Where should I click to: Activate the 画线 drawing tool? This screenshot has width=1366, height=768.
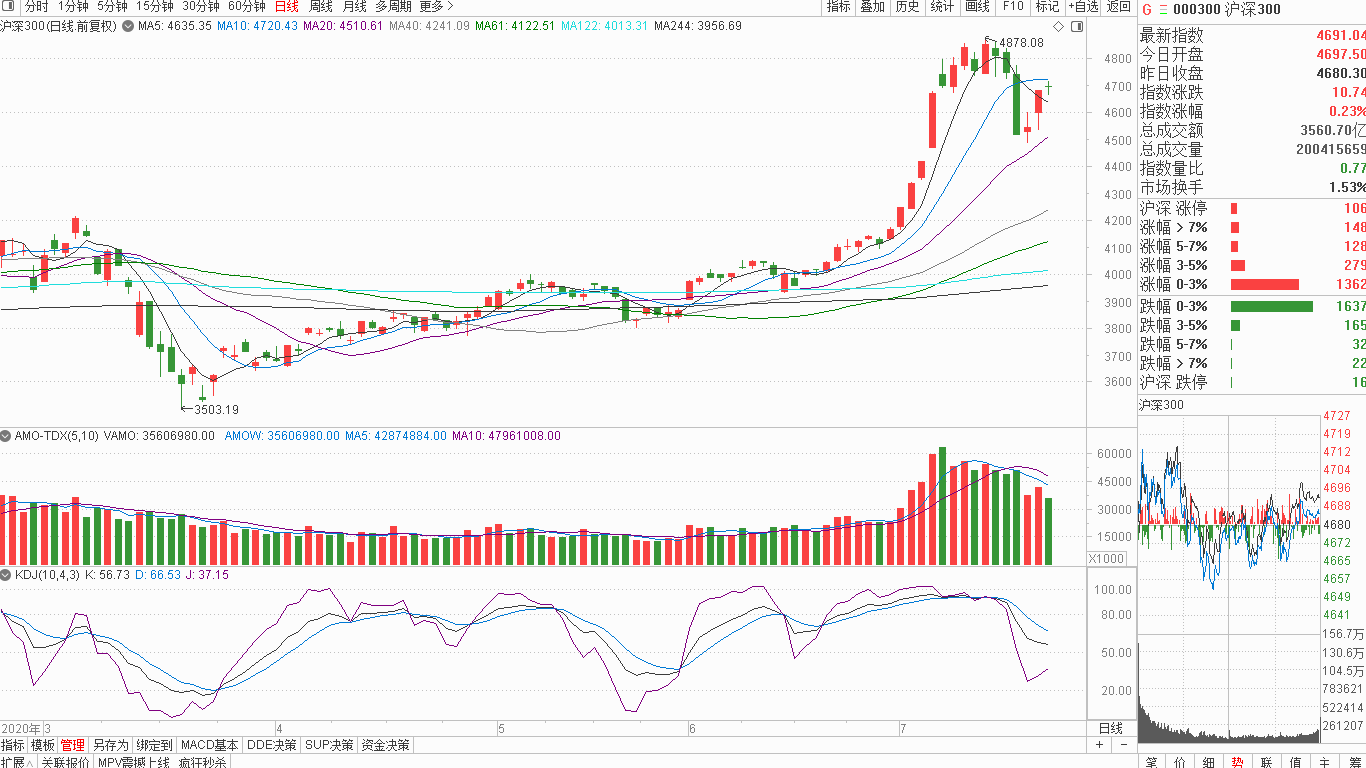pyautogui.click(x=977, y=7)
